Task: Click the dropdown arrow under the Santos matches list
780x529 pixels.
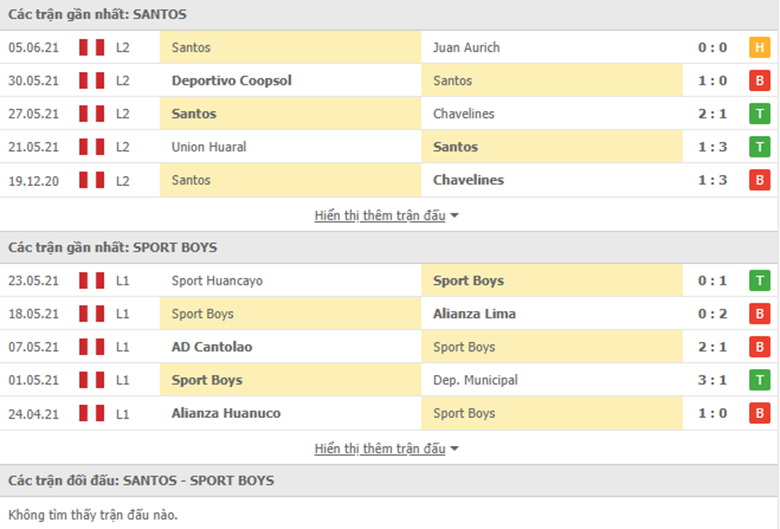Action: coord(455,216)
